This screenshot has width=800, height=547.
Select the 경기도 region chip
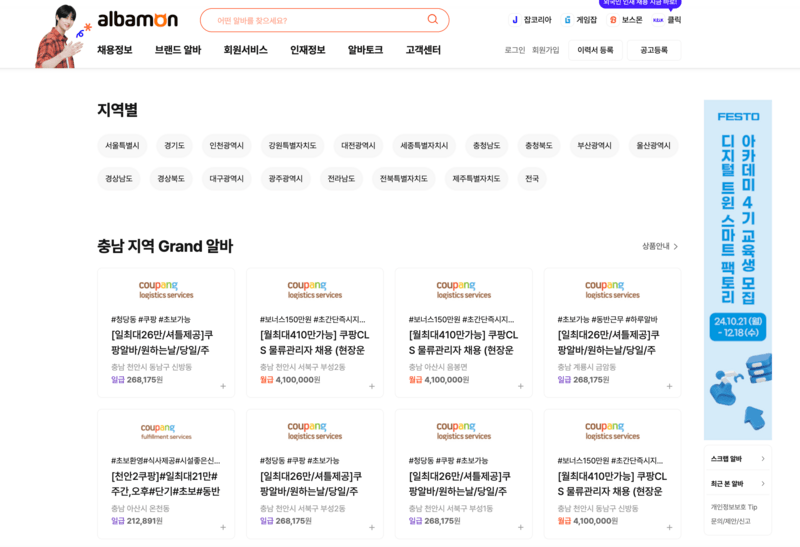(x=174, y=146)
